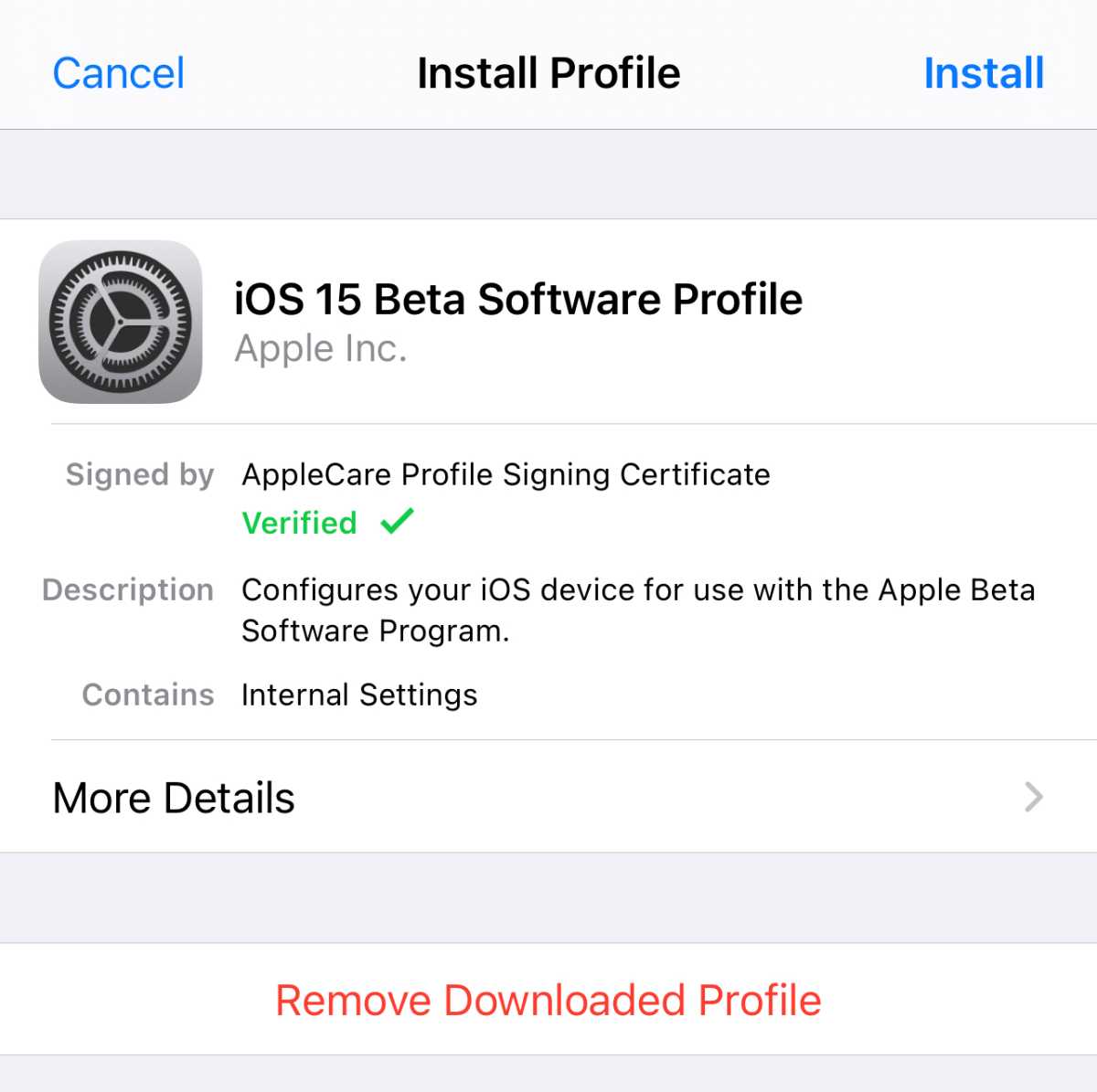
Task: Tap the gray section above the profile card
Action: pyautogui.click(x=548, y=174)
